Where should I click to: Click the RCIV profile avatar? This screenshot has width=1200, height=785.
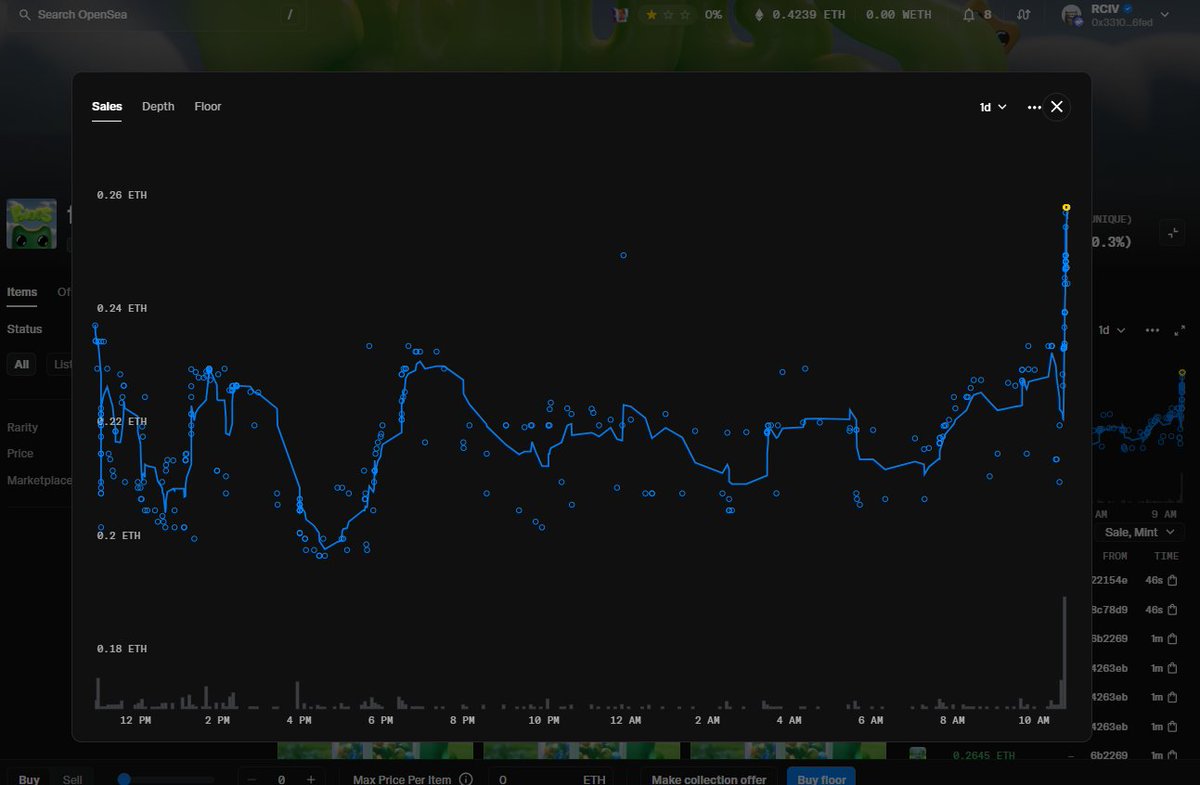click(x=1072, y=15)
